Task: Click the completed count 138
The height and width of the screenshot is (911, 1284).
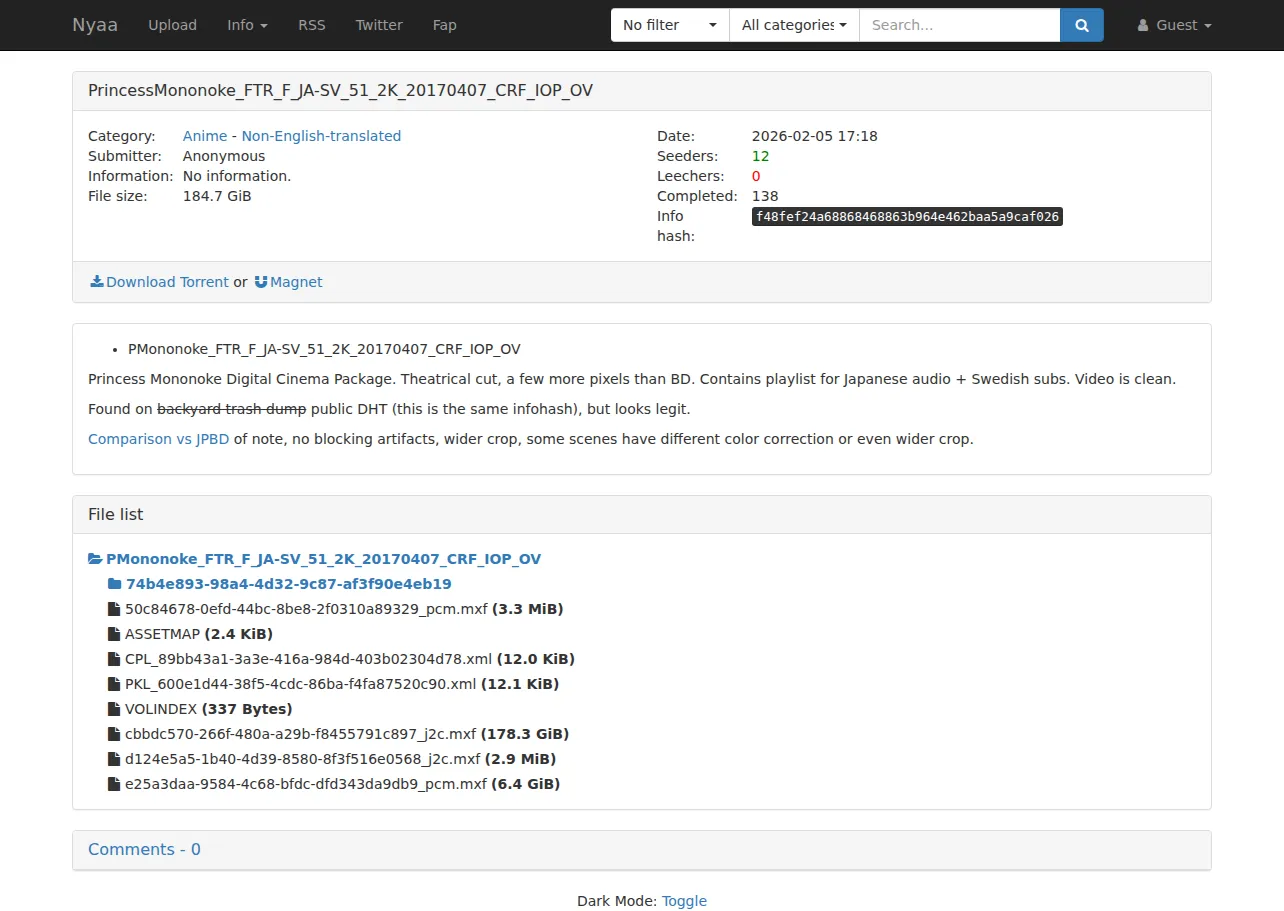Action: coord(765,196)
